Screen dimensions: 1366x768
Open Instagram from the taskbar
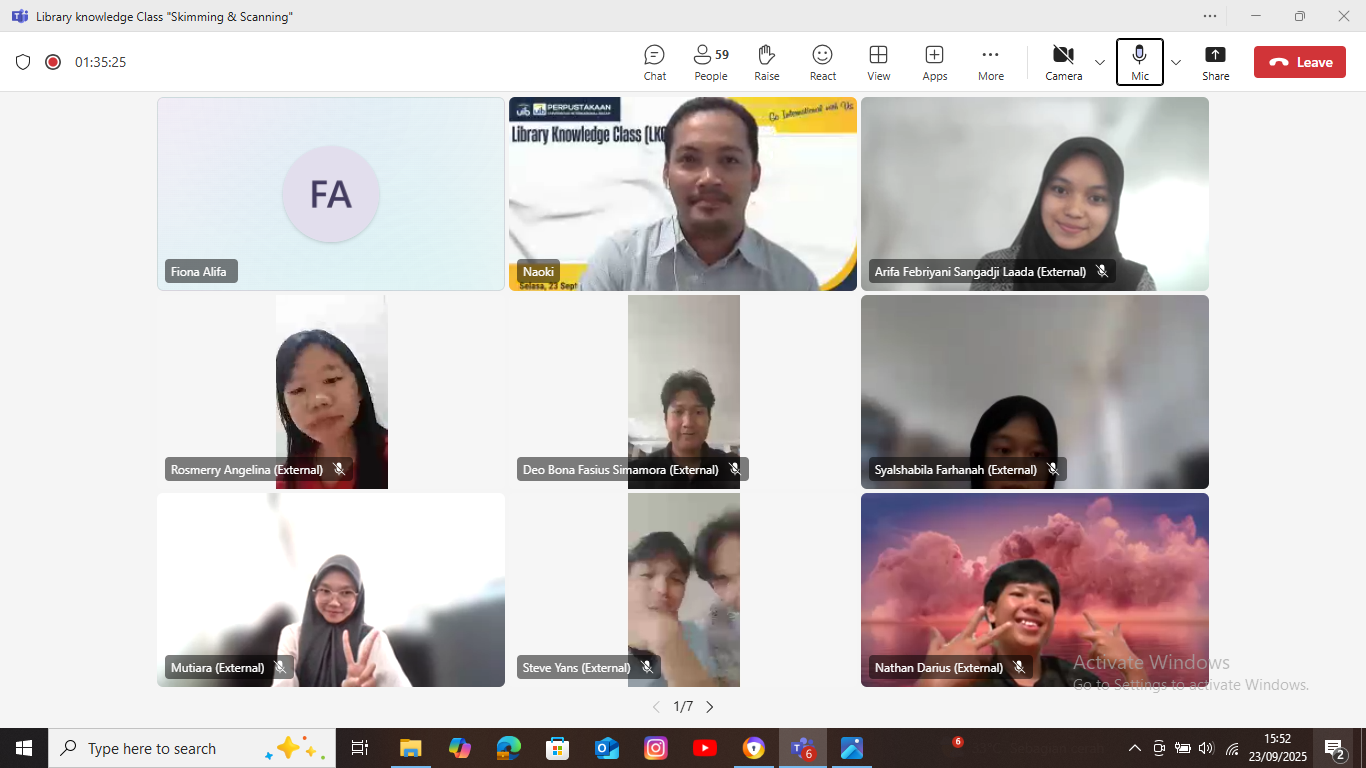coord(656,748)
